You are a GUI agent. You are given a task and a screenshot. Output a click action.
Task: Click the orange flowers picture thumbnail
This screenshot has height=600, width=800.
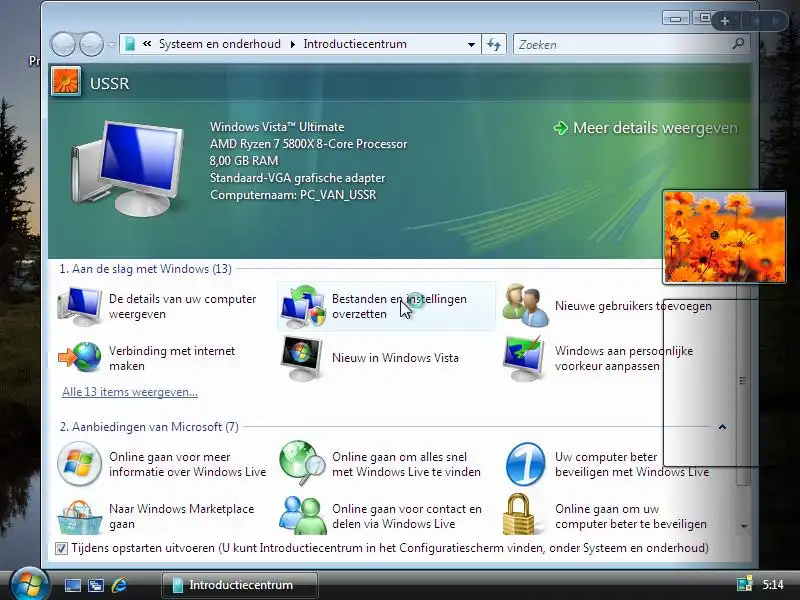pos(724,237)
